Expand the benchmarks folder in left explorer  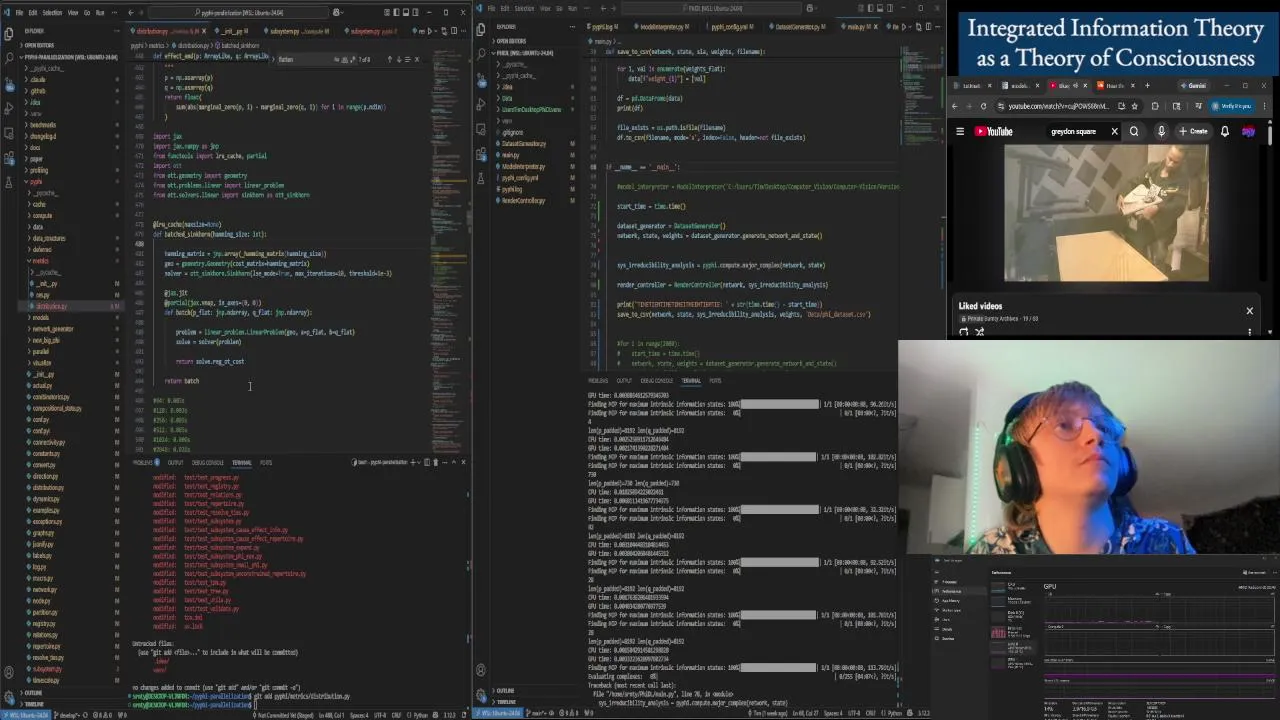42,125
